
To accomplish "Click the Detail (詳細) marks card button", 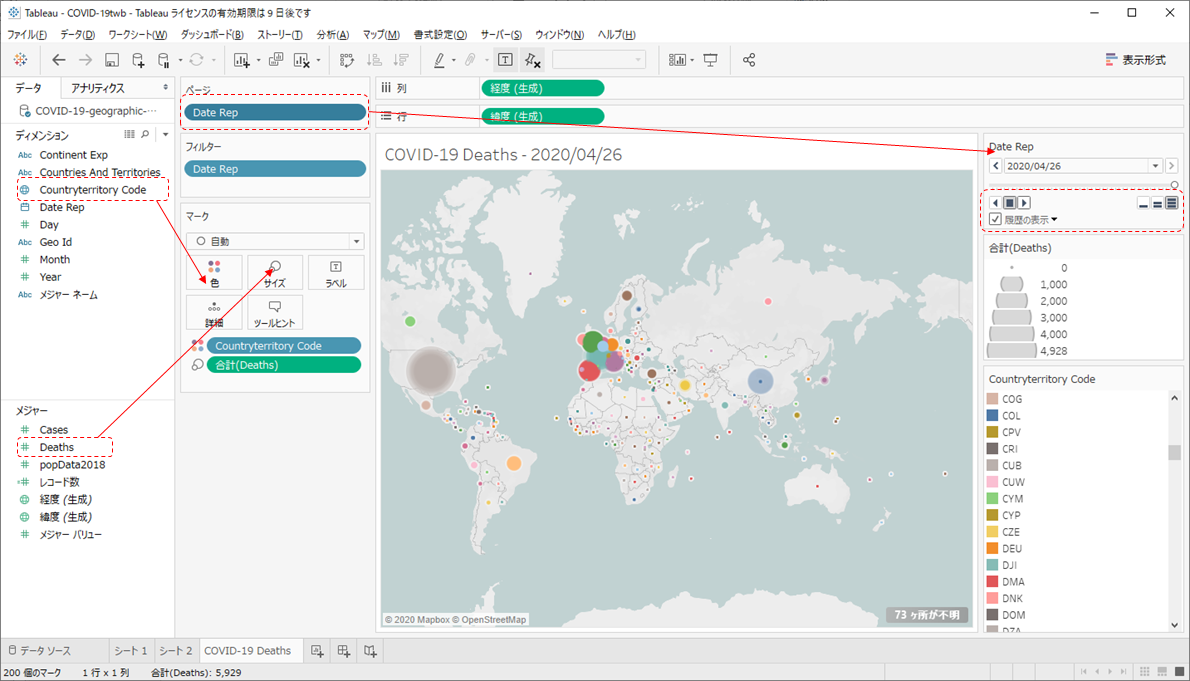I will [215, 313].
